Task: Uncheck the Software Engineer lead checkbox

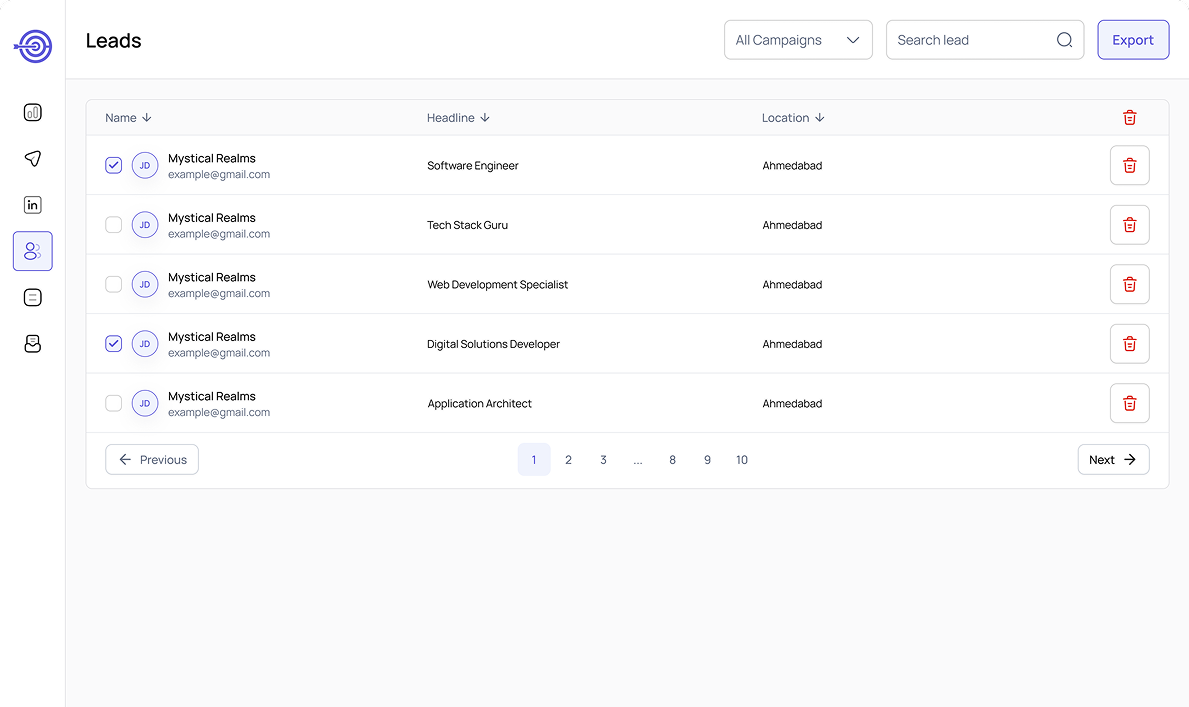Action: (x=114, y=165)
